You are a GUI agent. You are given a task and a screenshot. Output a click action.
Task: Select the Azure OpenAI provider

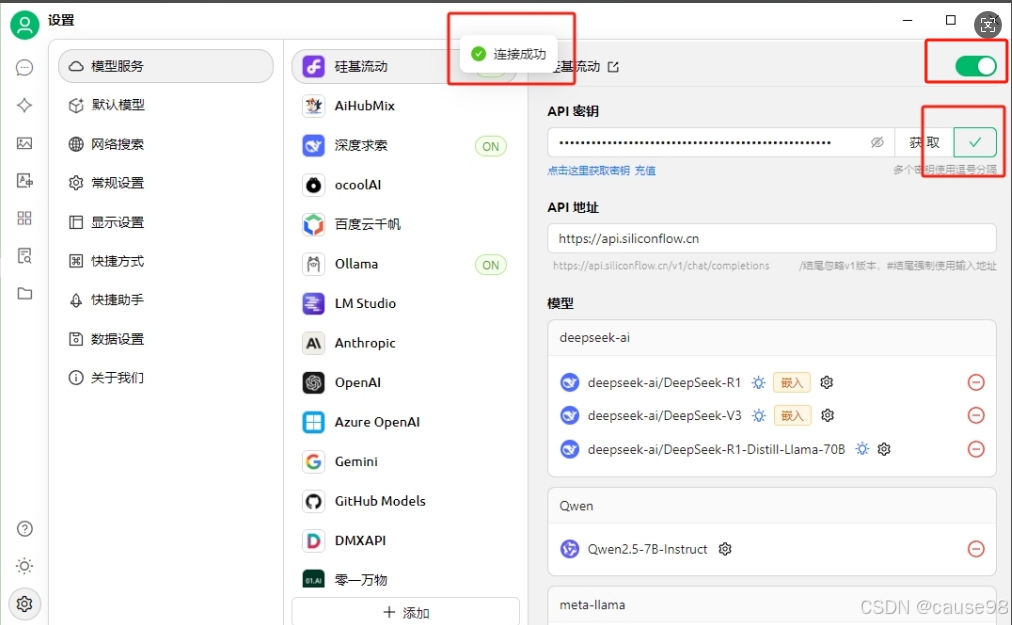coord(404,422)
